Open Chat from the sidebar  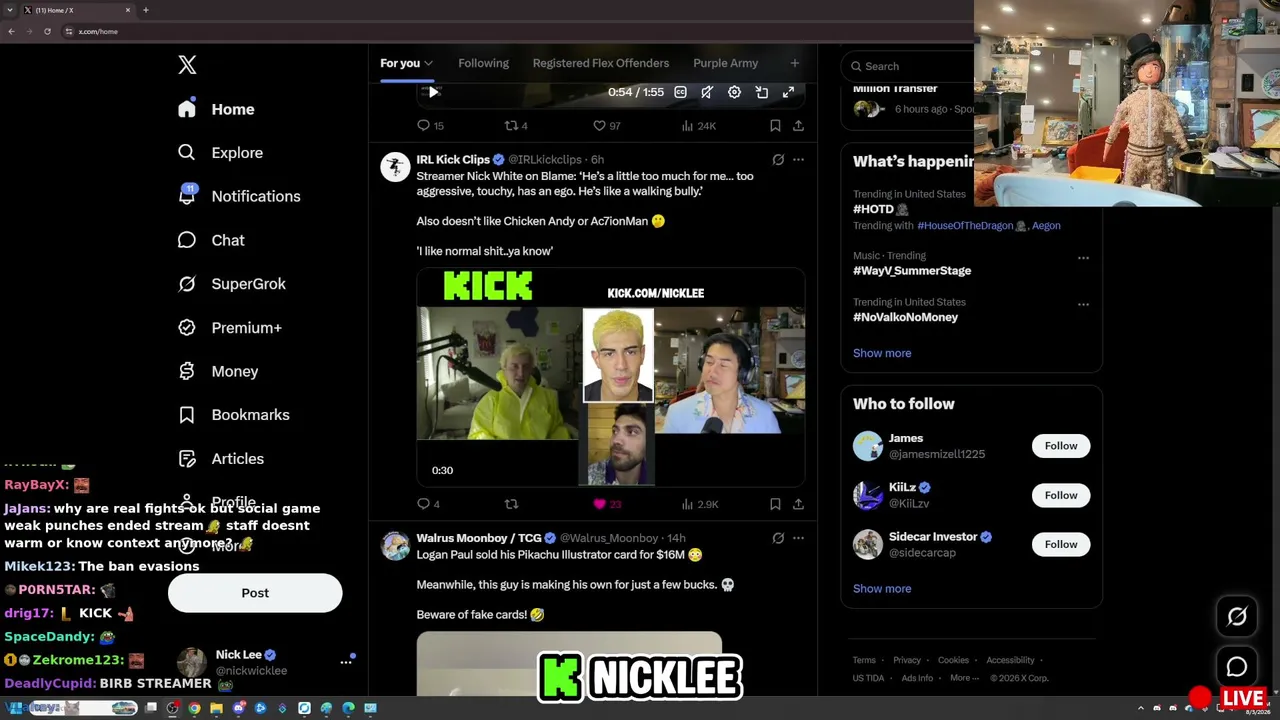[x=211, y=240]
